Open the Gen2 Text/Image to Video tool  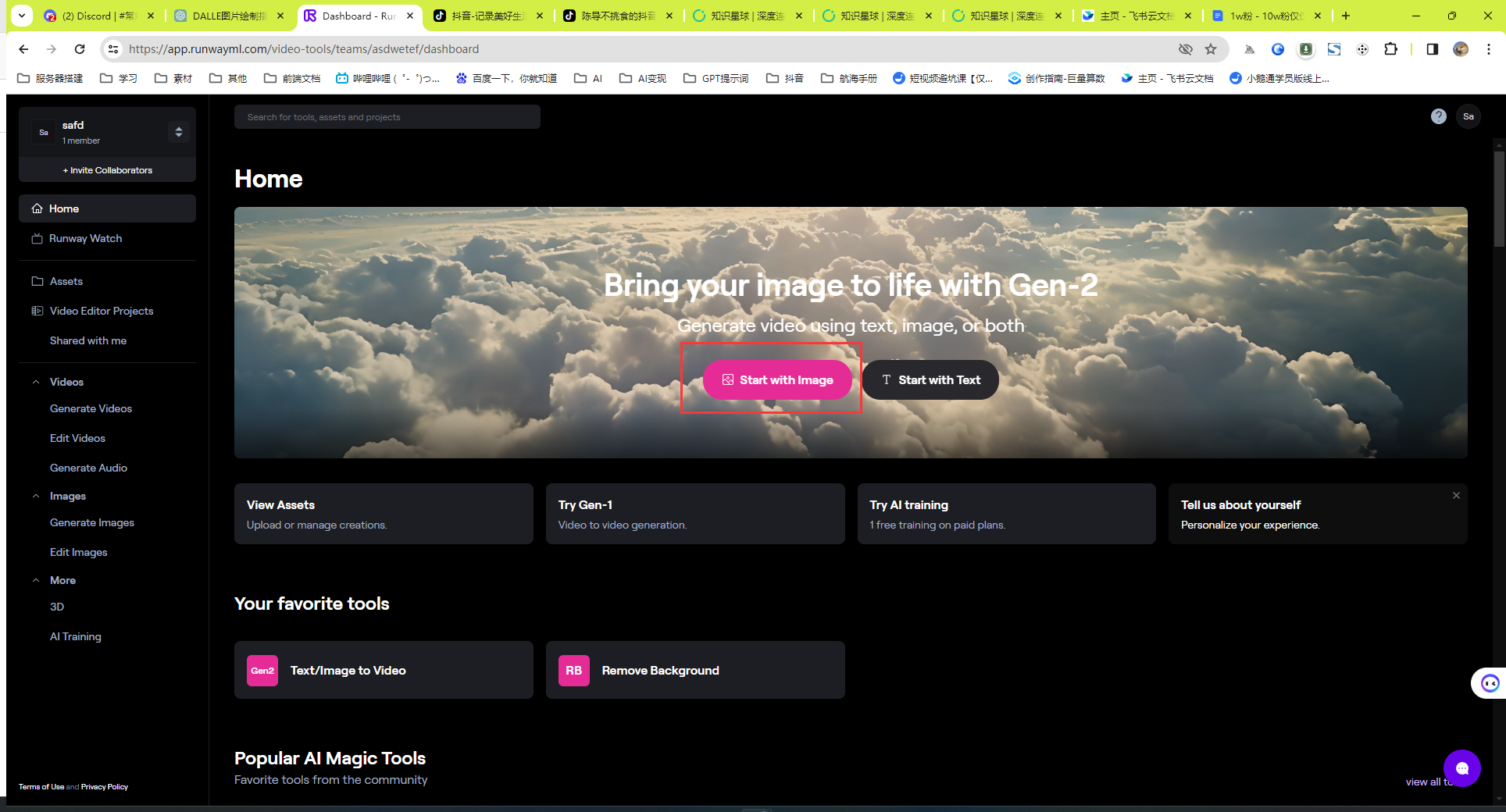[384, 670]
